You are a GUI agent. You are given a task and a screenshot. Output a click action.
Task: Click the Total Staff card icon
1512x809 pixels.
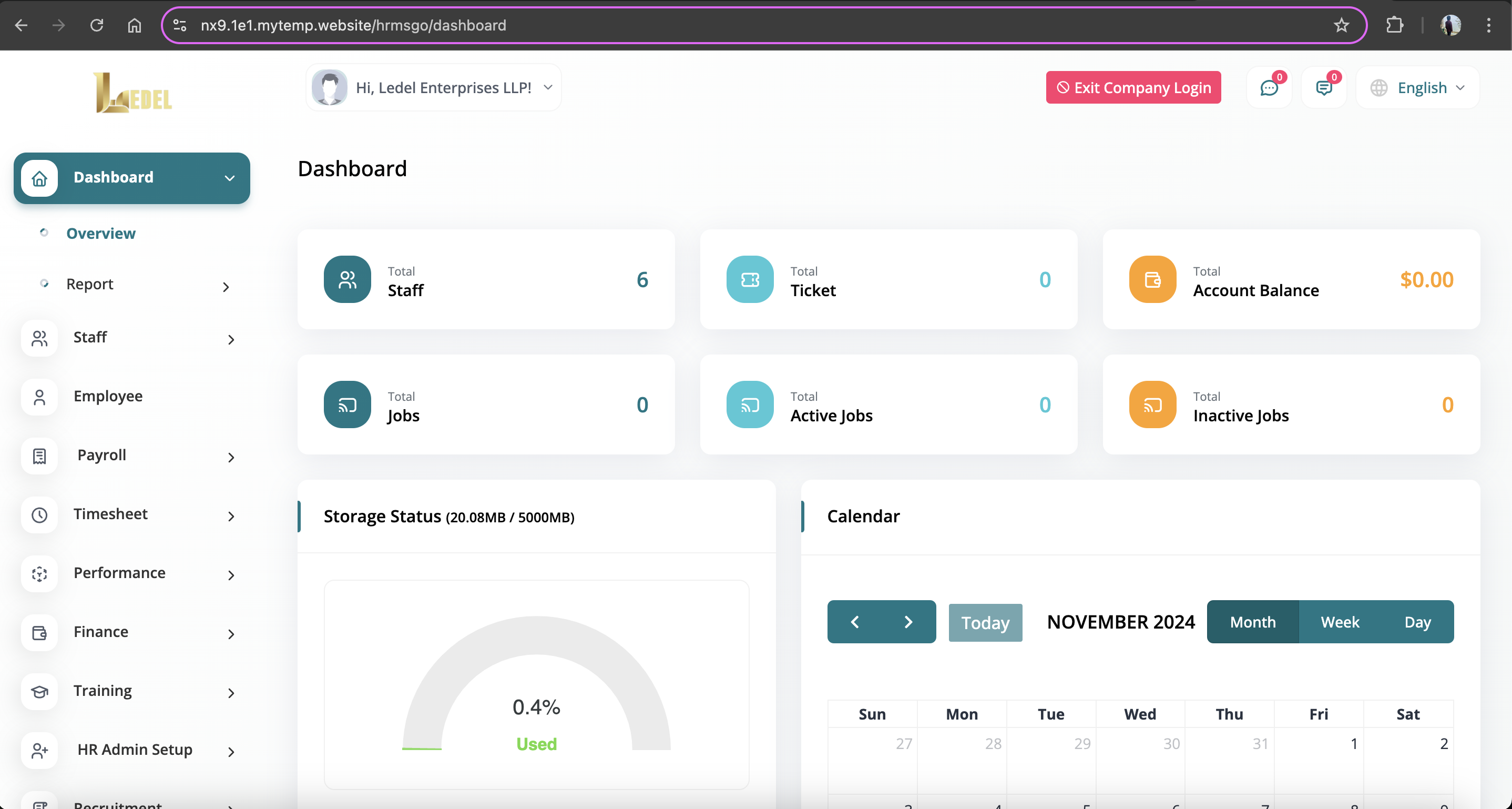point(348,279)
